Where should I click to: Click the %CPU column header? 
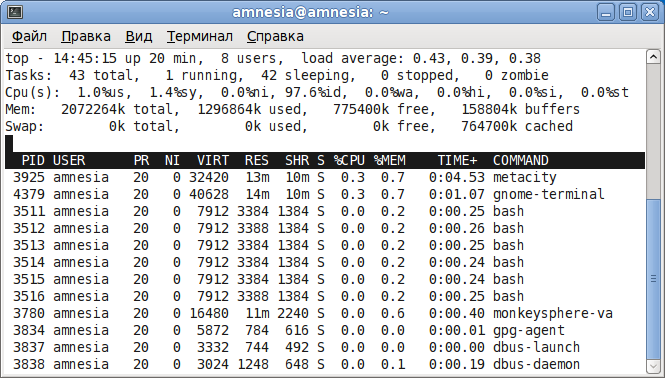[349, 160]
